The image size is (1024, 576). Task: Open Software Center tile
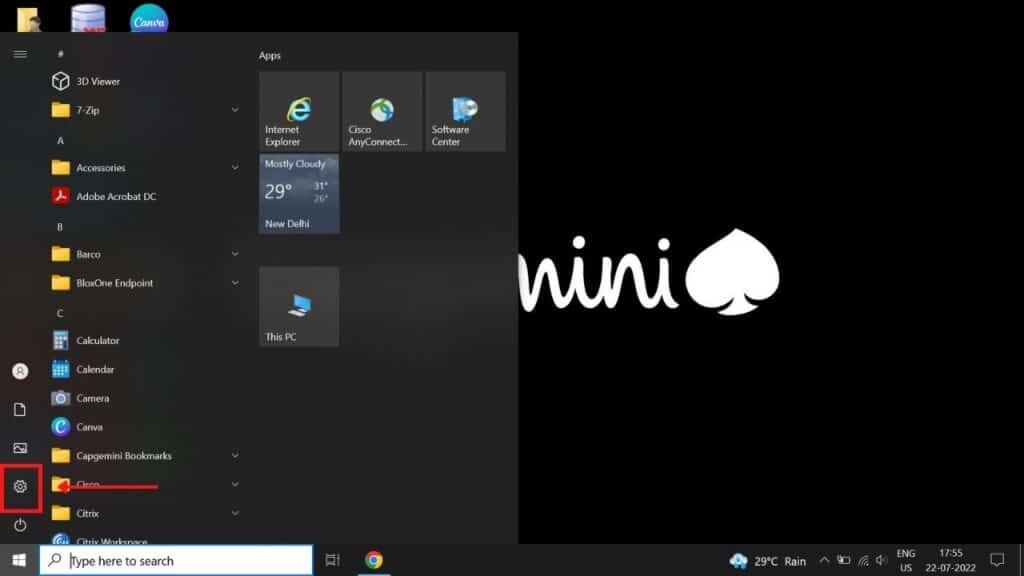pyautogui.click(x=466, y=112)
